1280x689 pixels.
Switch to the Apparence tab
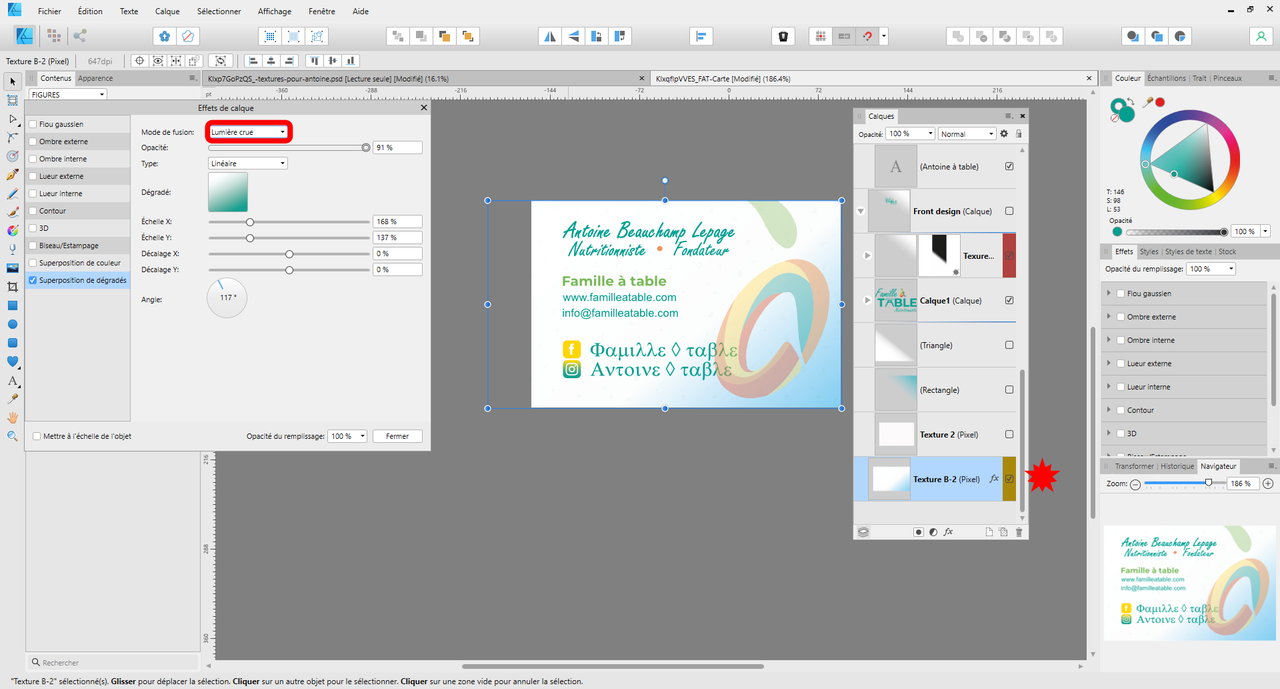tap(96, 78)
